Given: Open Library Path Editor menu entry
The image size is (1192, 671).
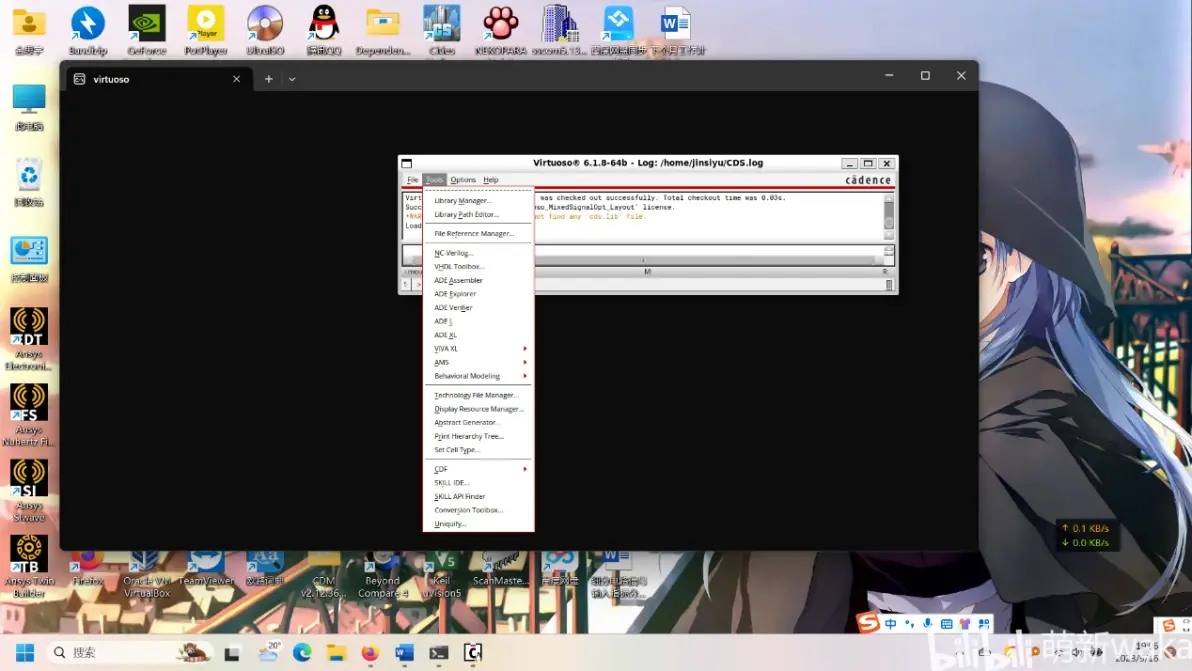Looking at the screenshot, I should (x=478, y=214).
